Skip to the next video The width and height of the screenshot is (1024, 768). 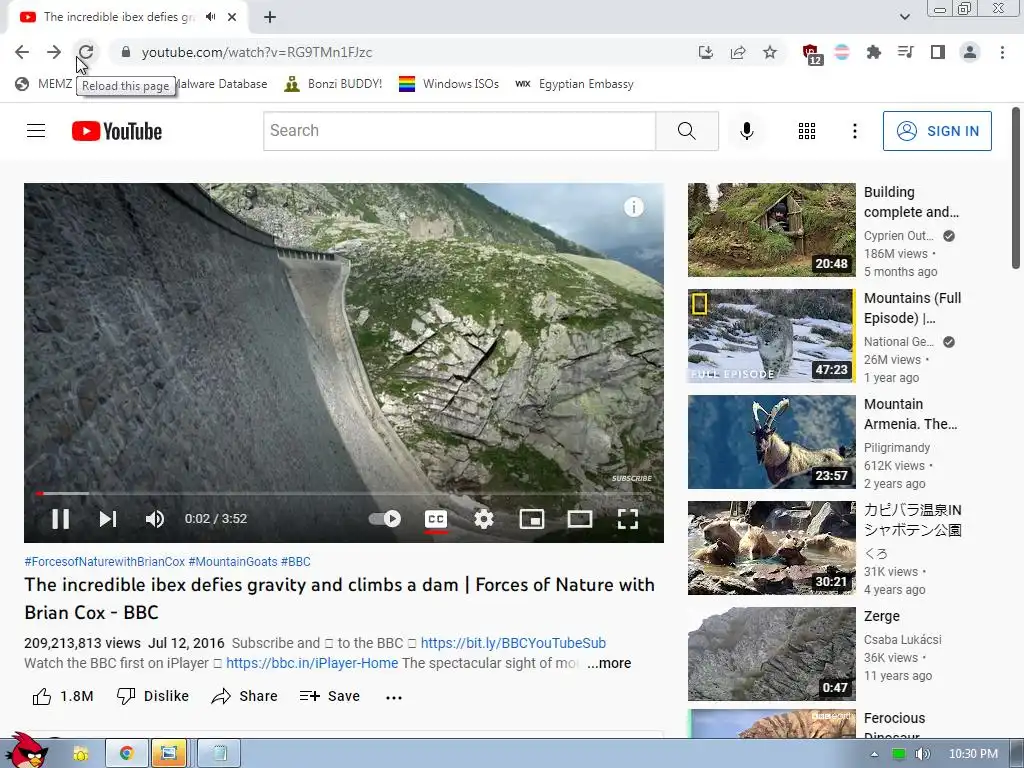108,519
